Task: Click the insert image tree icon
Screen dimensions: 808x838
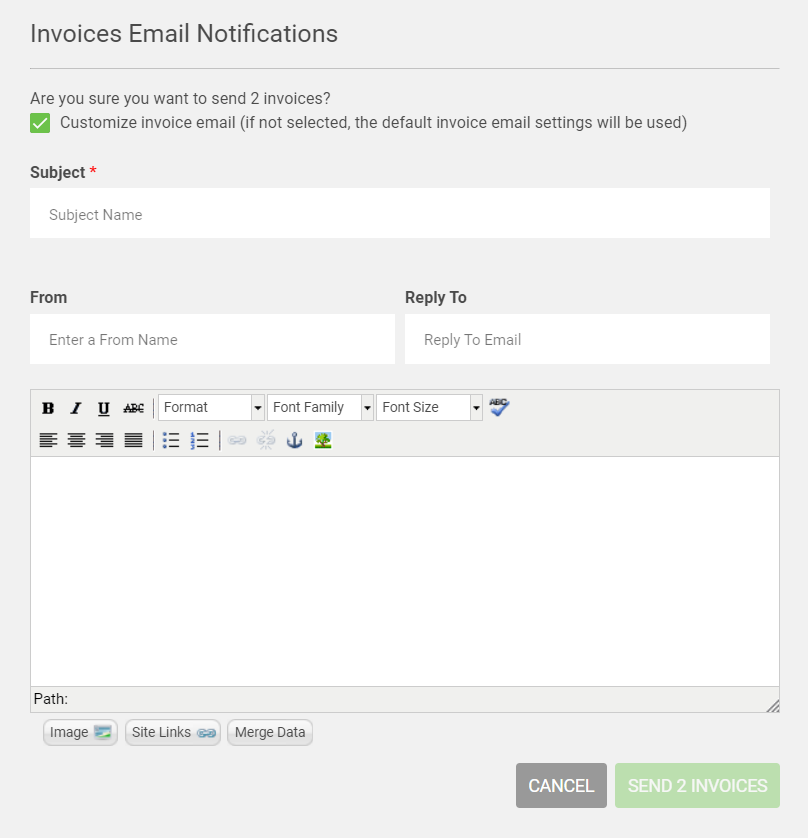Action: [323, 440]
